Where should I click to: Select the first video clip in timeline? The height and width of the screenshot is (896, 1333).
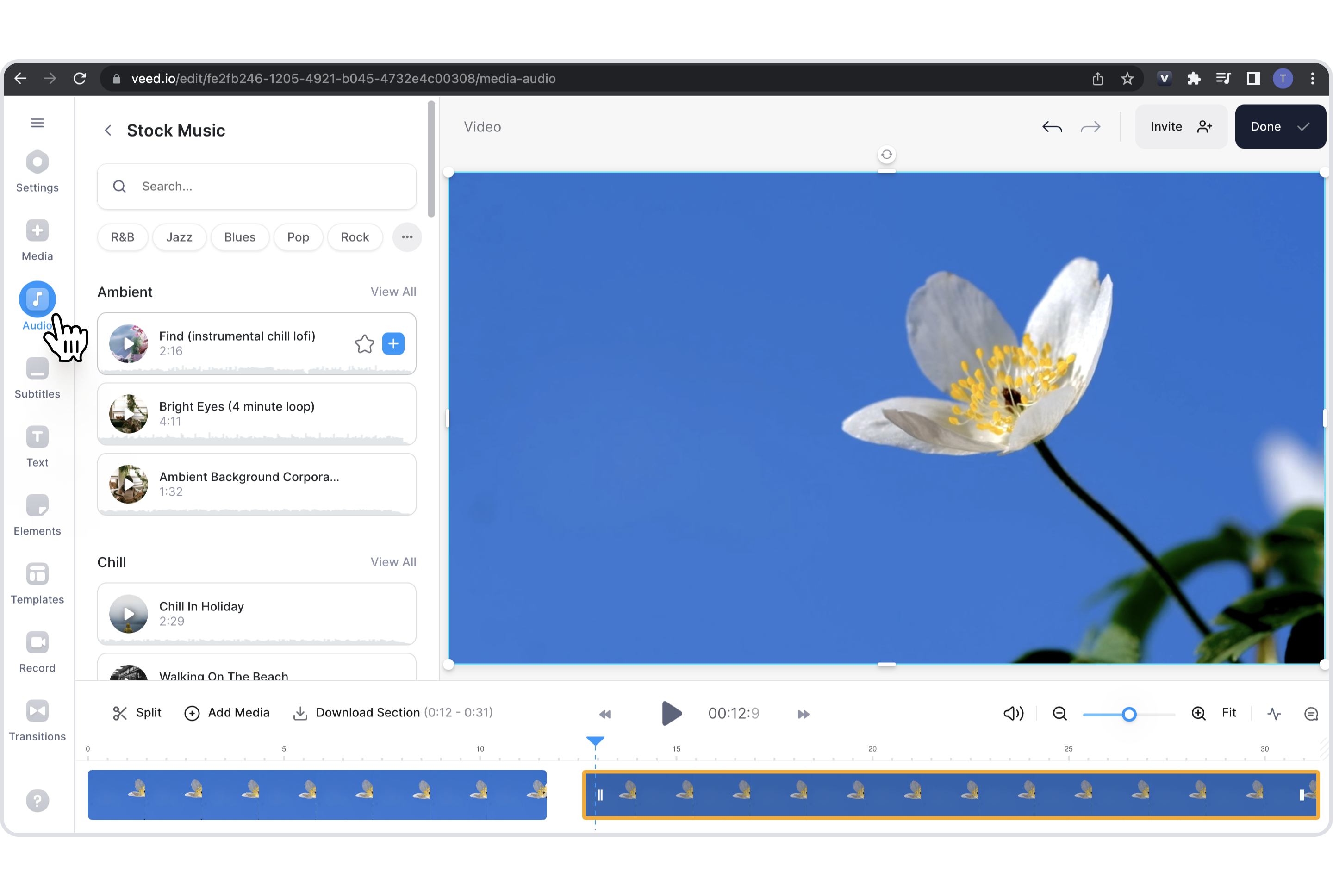(317, 794)
